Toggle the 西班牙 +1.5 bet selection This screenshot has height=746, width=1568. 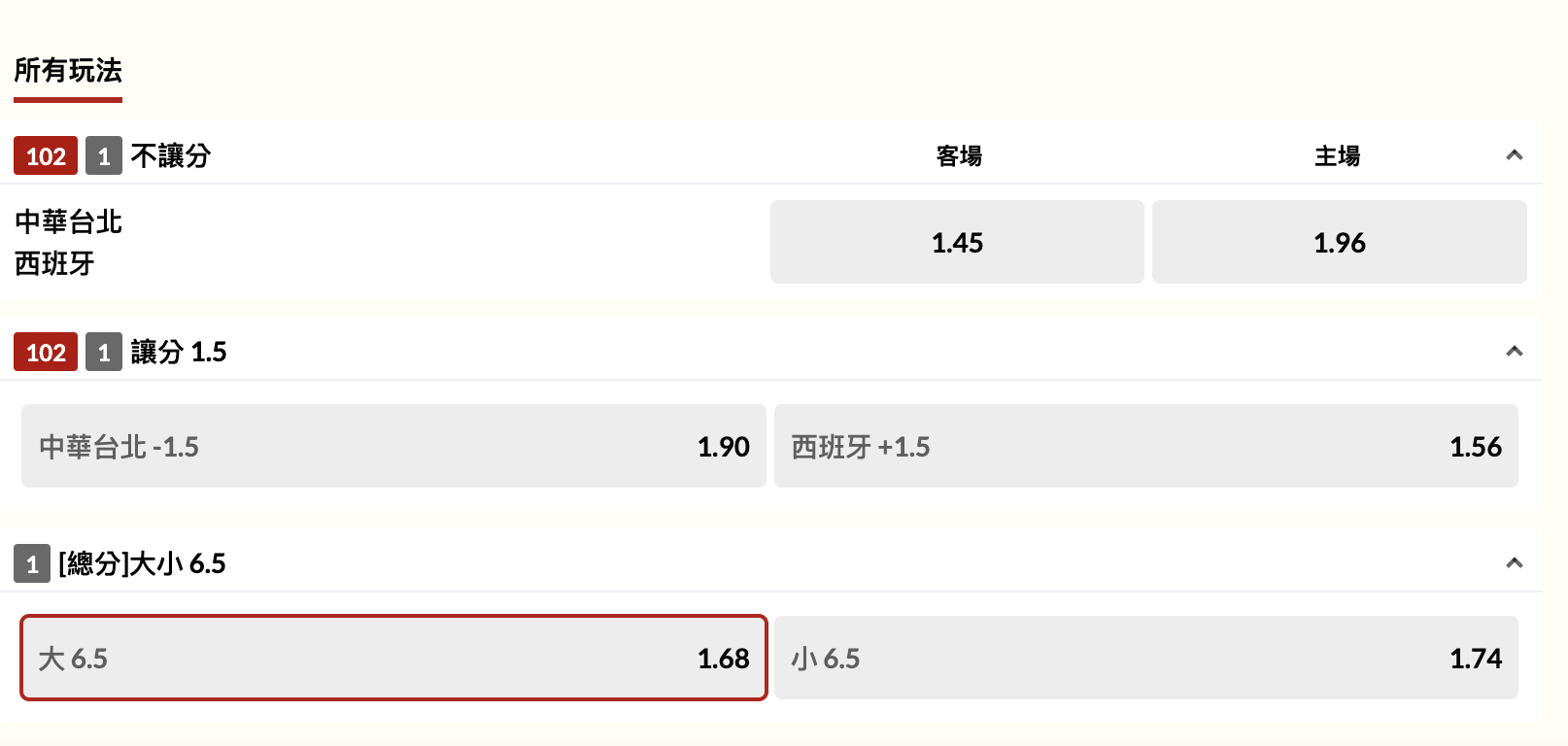1146,446
